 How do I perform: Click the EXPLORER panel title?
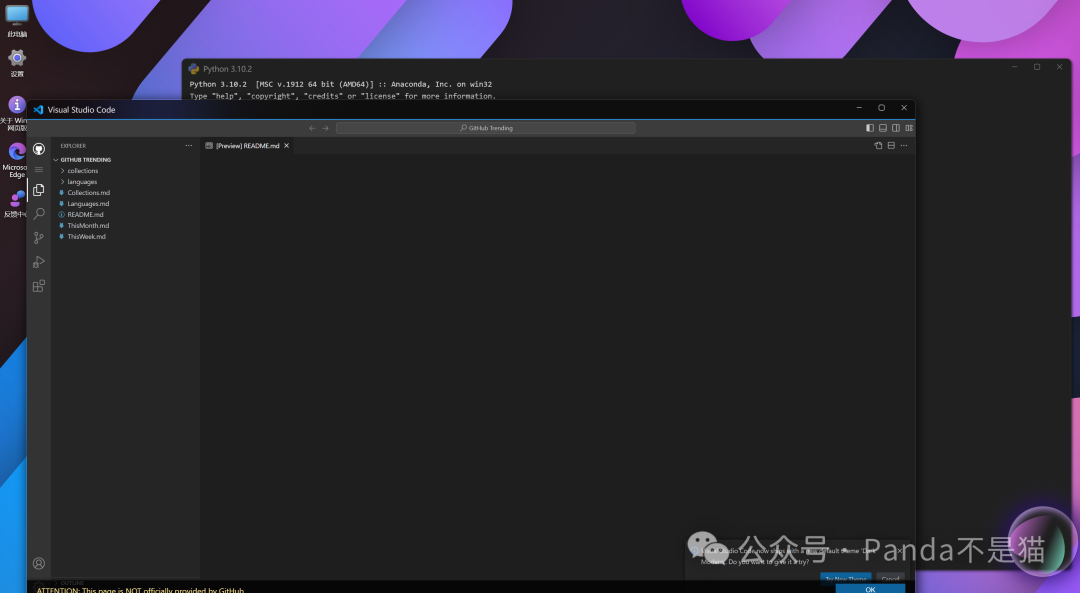(73, 146)
